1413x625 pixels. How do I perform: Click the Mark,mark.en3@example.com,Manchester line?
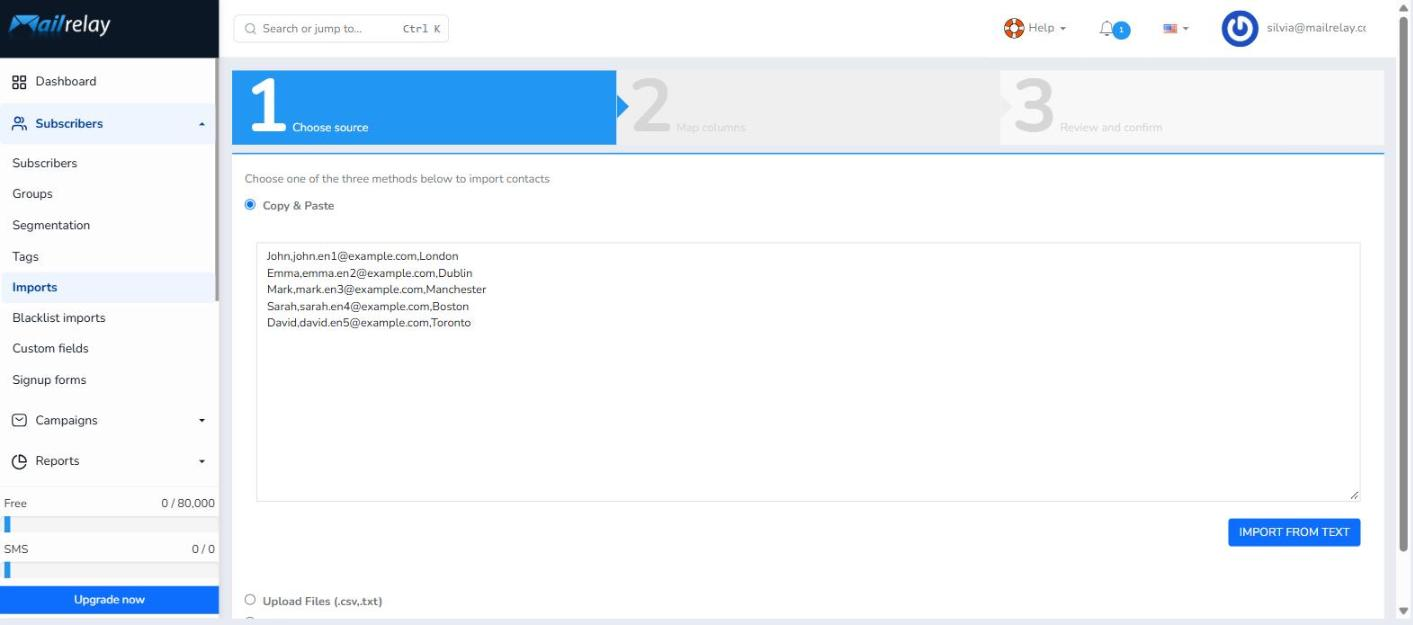pos(376,290)
